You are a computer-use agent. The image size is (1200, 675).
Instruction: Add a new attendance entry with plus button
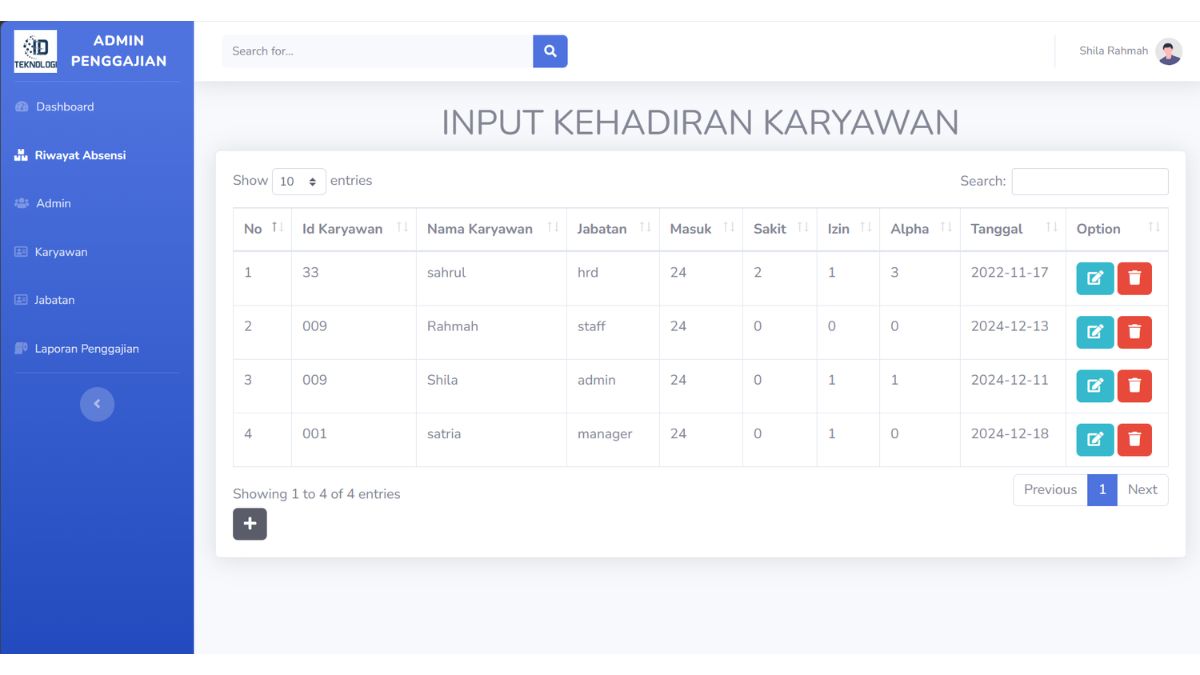pos(250,523)
